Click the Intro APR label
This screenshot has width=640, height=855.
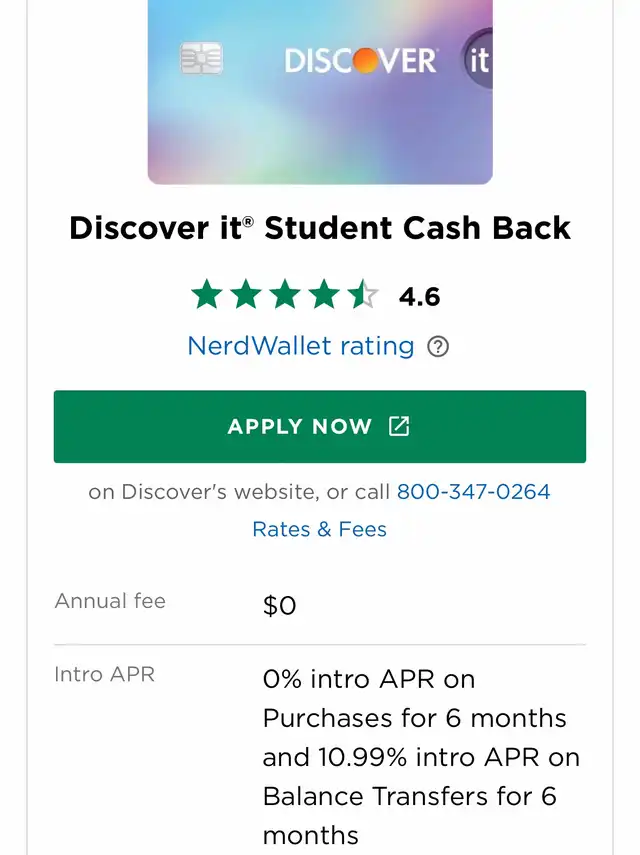tap(105, 674)
